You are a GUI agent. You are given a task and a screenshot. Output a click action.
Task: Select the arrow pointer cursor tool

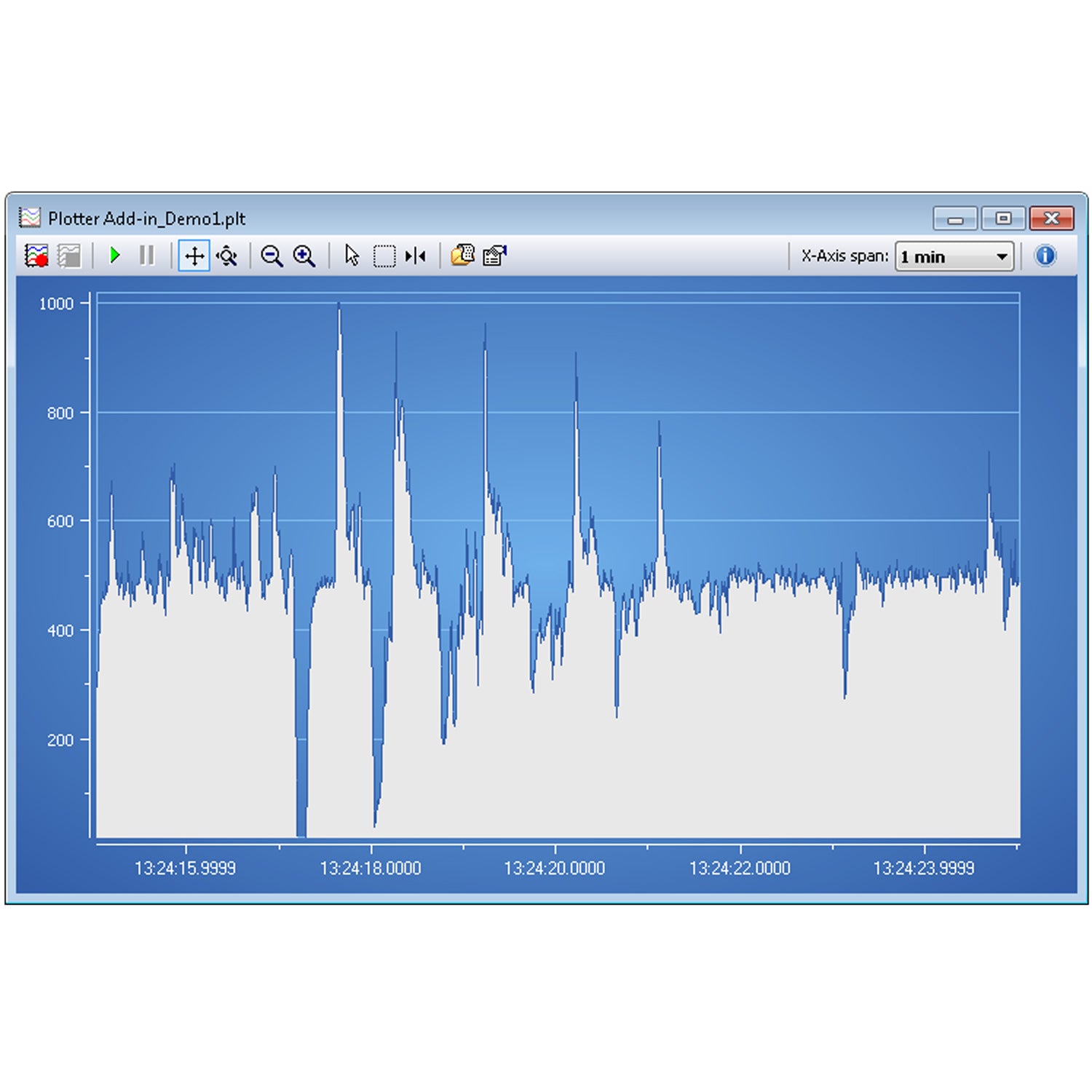point(352,256)
